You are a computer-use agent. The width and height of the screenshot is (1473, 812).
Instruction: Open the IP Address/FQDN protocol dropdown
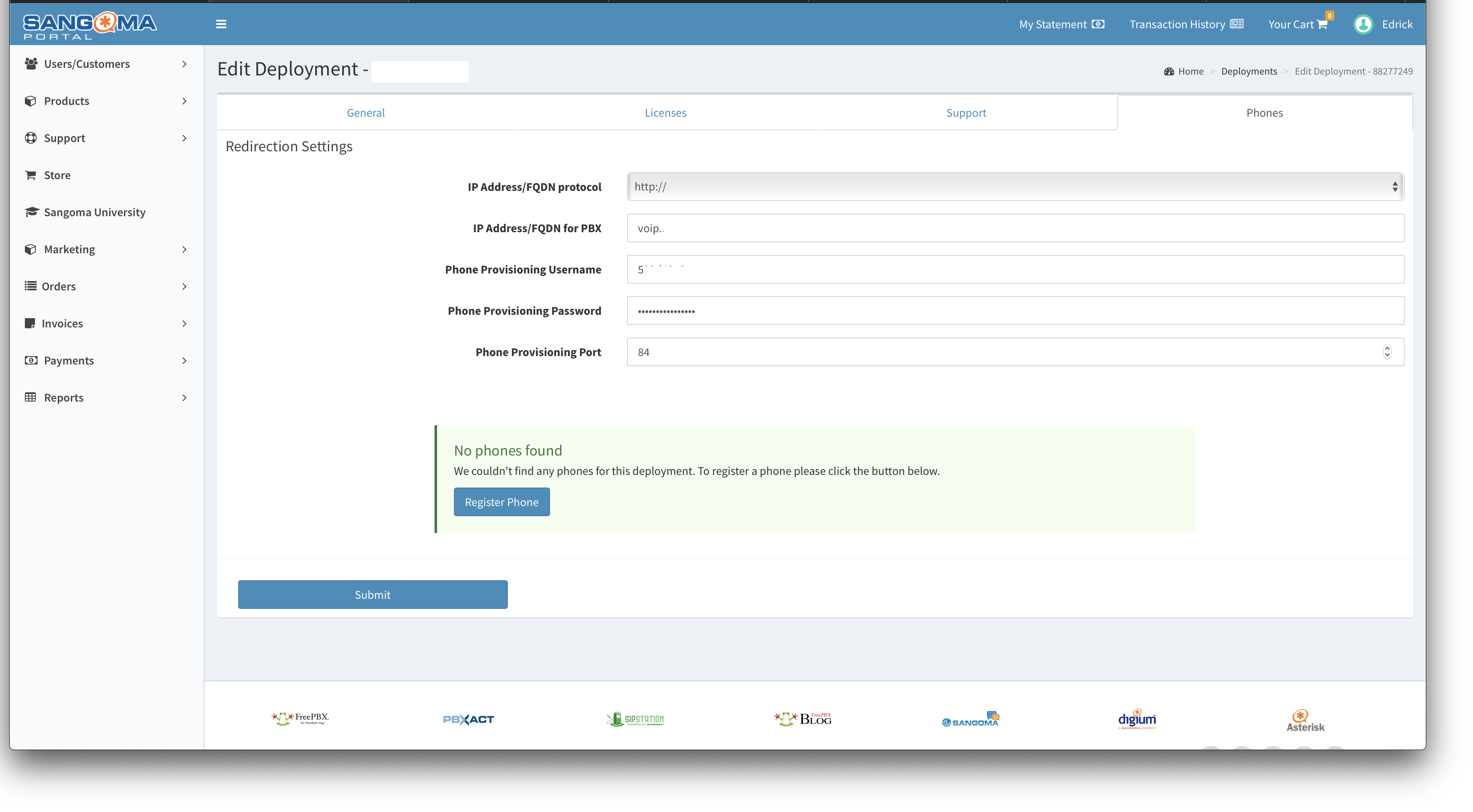[1016, 186]
